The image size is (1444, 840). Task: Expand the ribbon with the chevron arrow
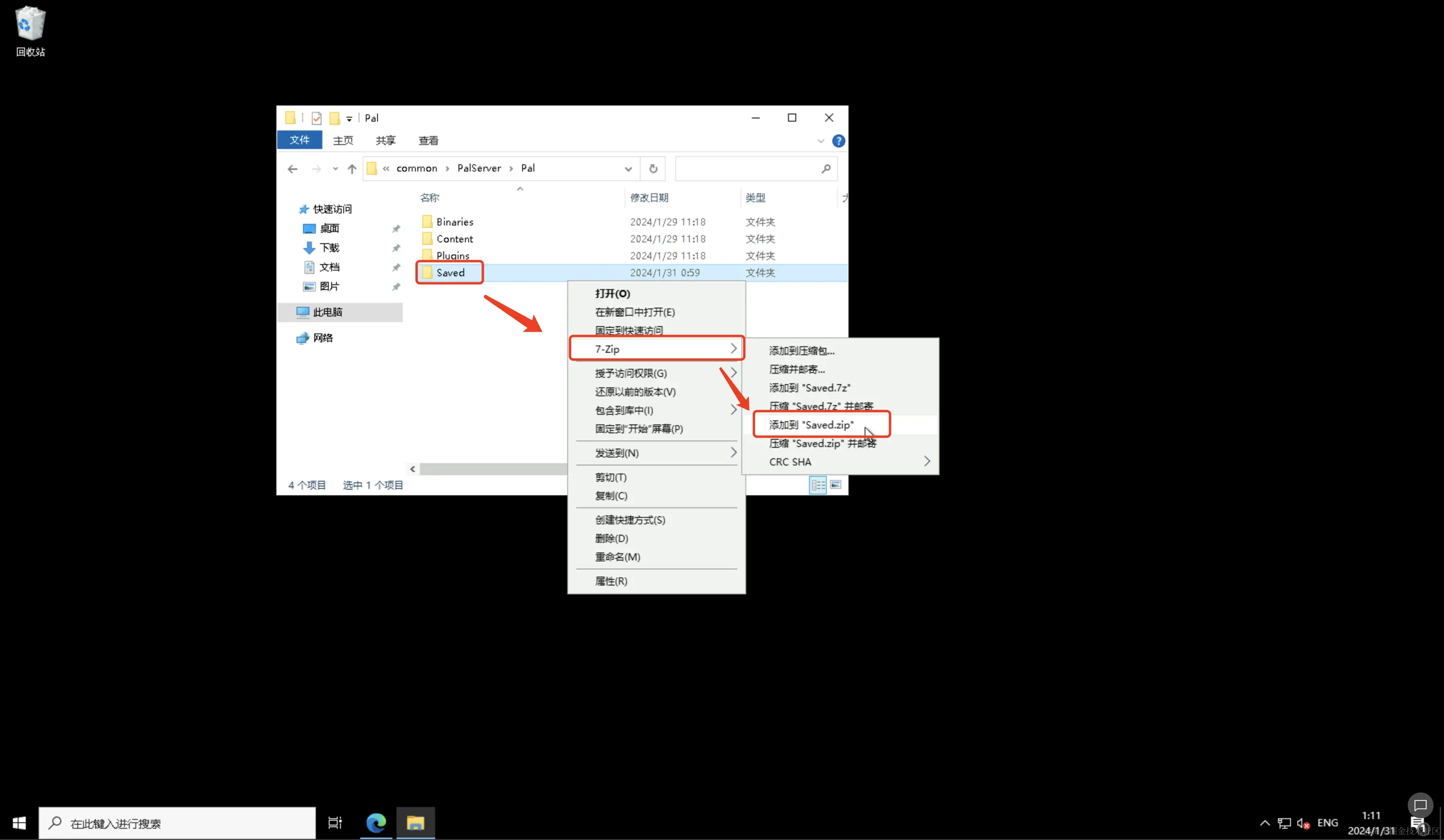820,141
